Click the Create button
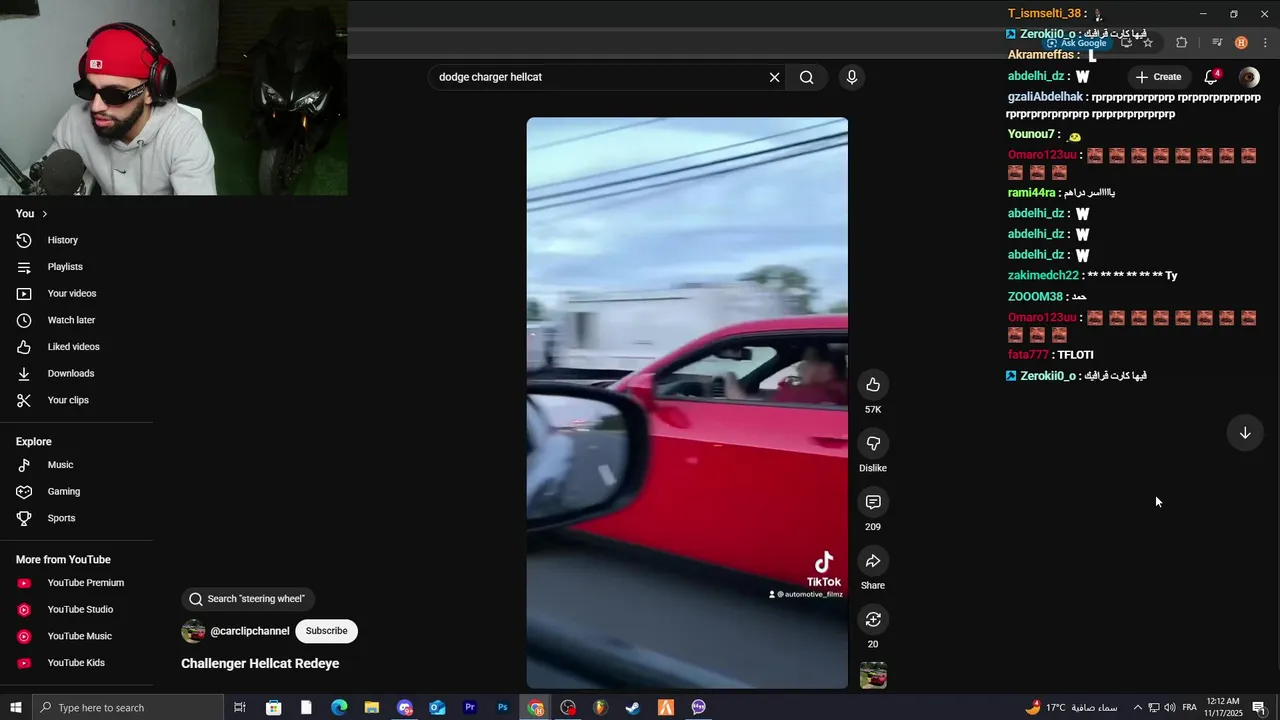 pyautogui.click(x=1158, y=77)
